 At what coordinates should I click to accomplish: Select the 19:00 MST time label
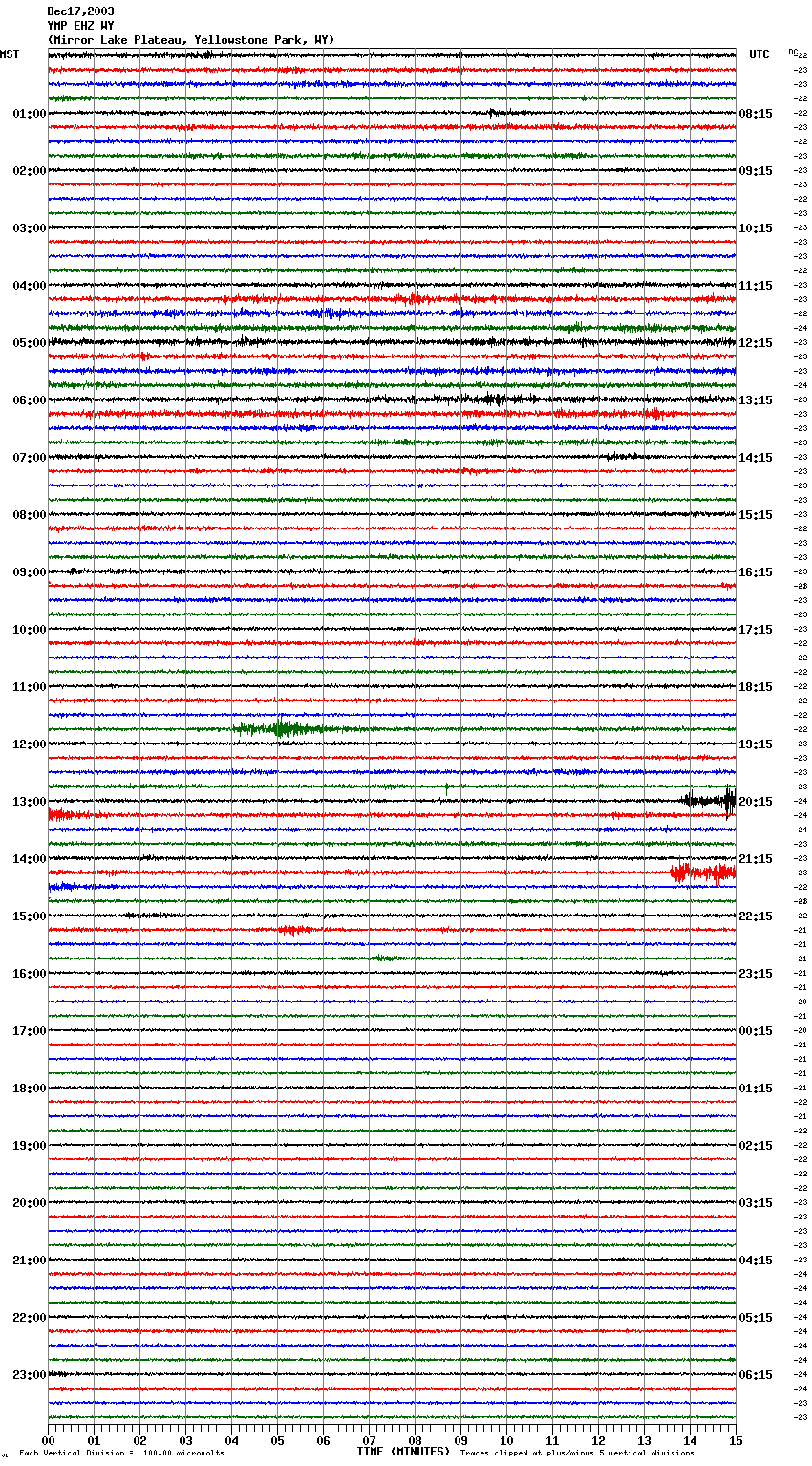point(29,1146)
